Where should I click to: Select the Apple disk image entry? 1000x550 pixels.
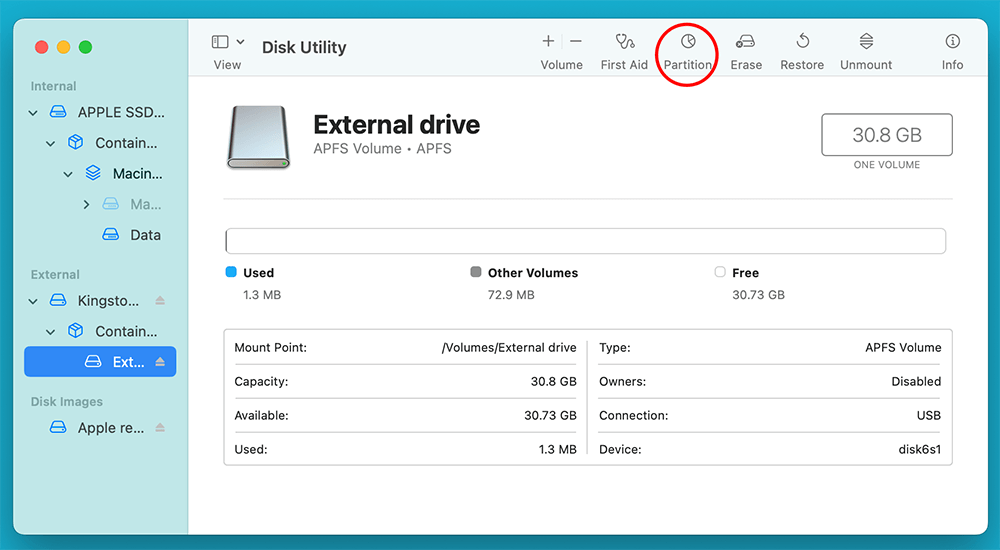(110, 428)
